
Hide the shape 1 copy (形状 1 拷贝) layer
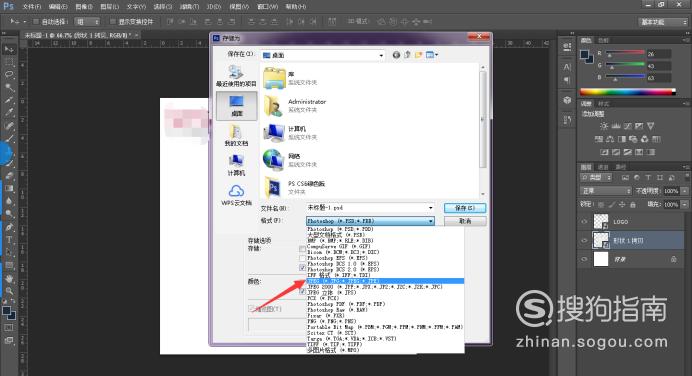584,241
